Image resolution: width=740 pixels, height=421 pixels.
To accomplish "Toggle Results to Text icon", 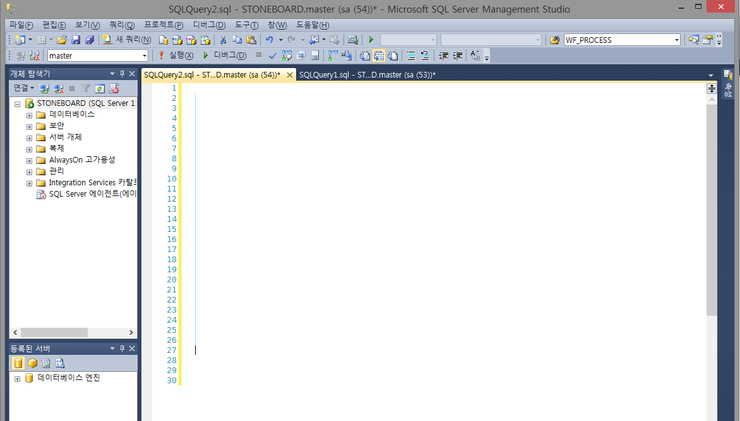I will (365, 56).
